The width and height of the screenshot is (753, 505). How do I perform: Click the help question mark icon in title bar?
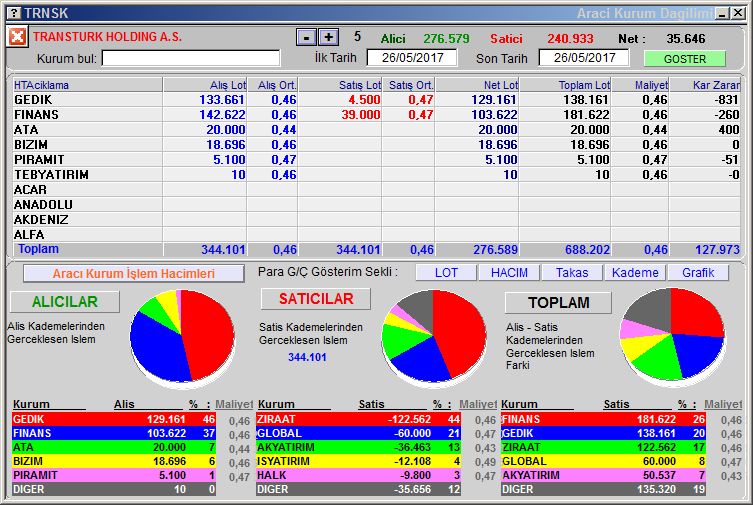click(15, 13)
